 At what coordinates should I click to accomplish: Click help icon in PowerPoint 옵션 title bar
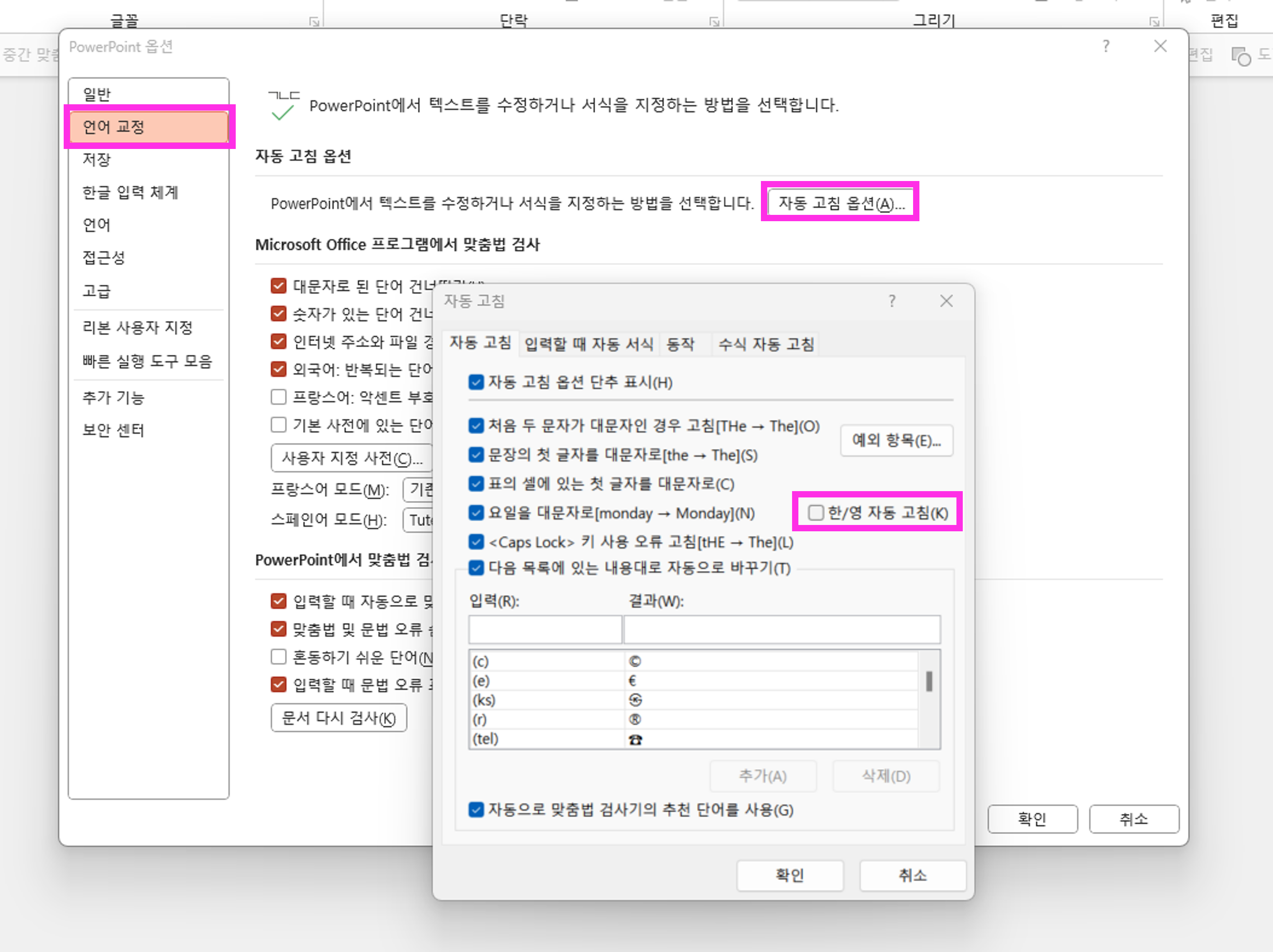point(1105,46)
